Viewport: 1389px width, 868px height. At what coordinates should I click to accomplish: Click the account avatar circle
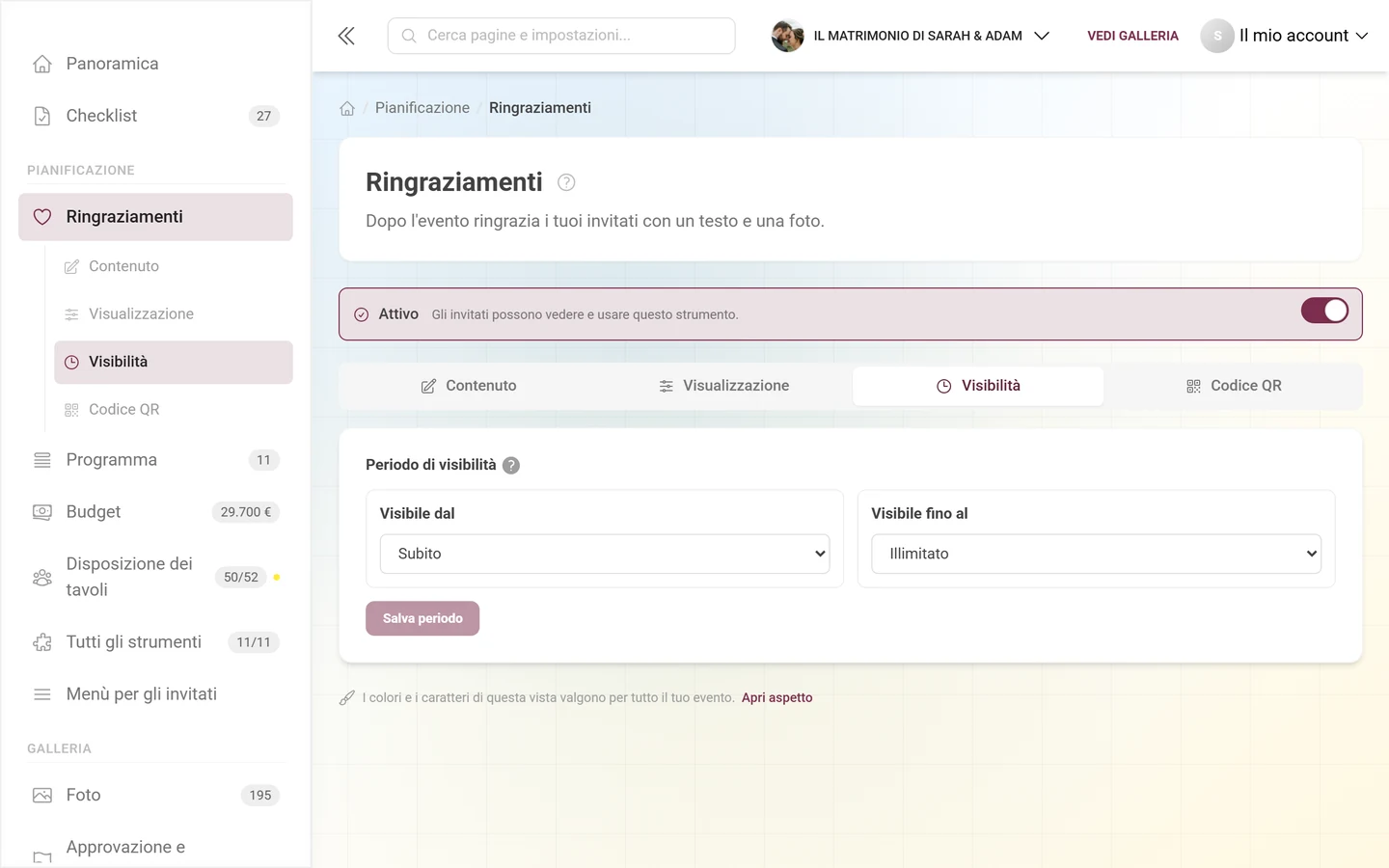(x=1217, y=36)
